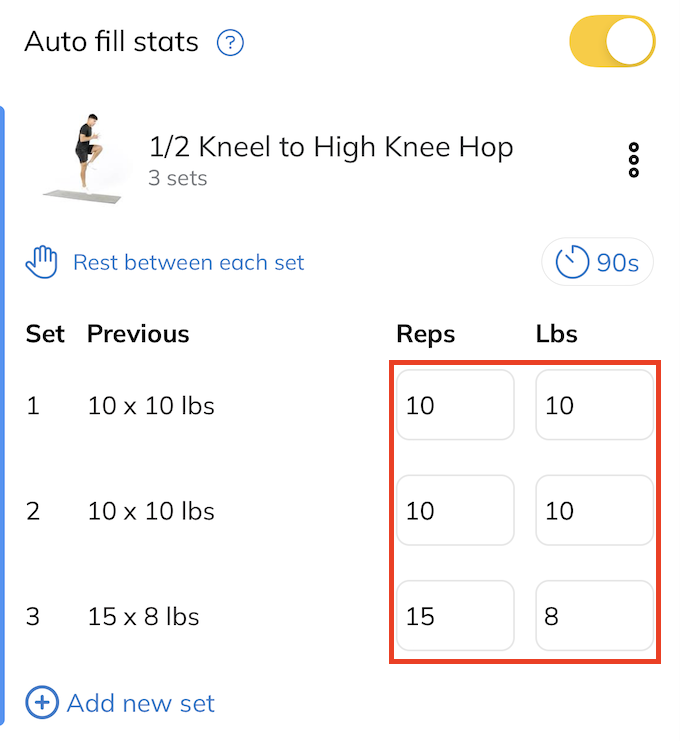Click the rest hand icon
Screen dimensions: 681x741
click(x=42, y=263)
